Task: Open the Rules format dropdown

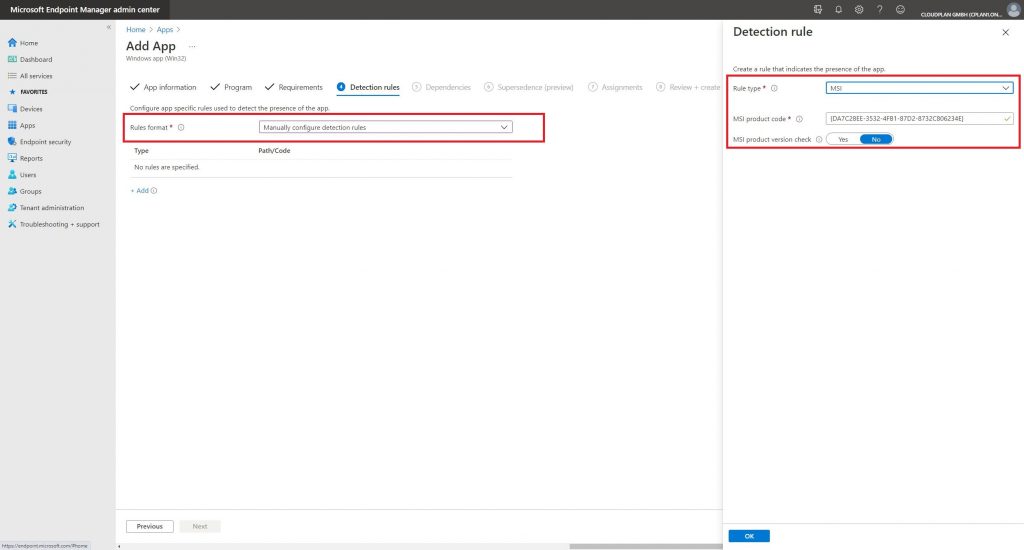Action: point(385,127)
